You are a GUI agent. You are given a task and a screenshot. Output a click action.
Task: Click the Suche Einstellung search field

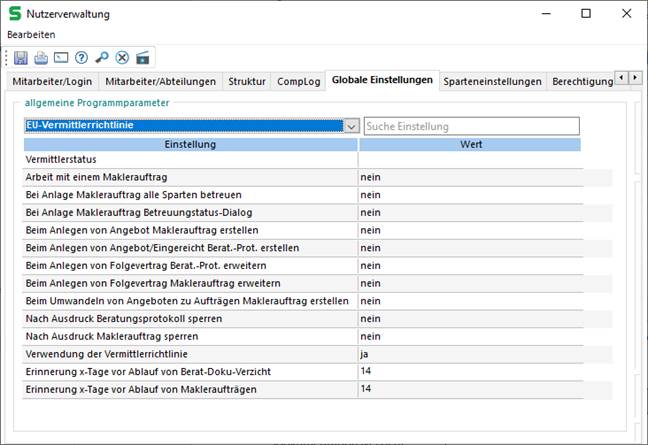point(471,126)
